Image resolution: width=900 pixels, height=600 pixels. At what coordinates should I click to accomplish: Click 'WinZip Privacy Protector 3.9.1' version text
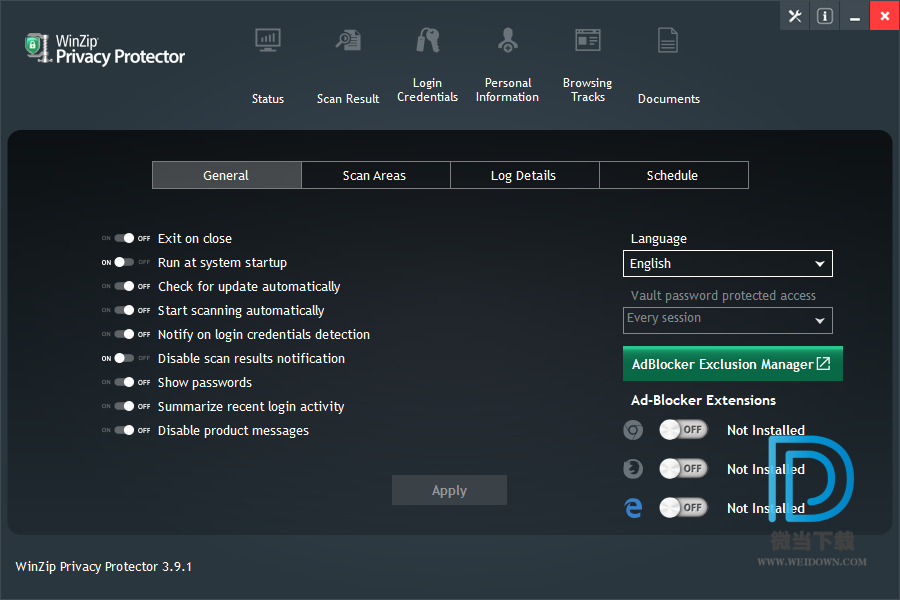click(104, 567)
